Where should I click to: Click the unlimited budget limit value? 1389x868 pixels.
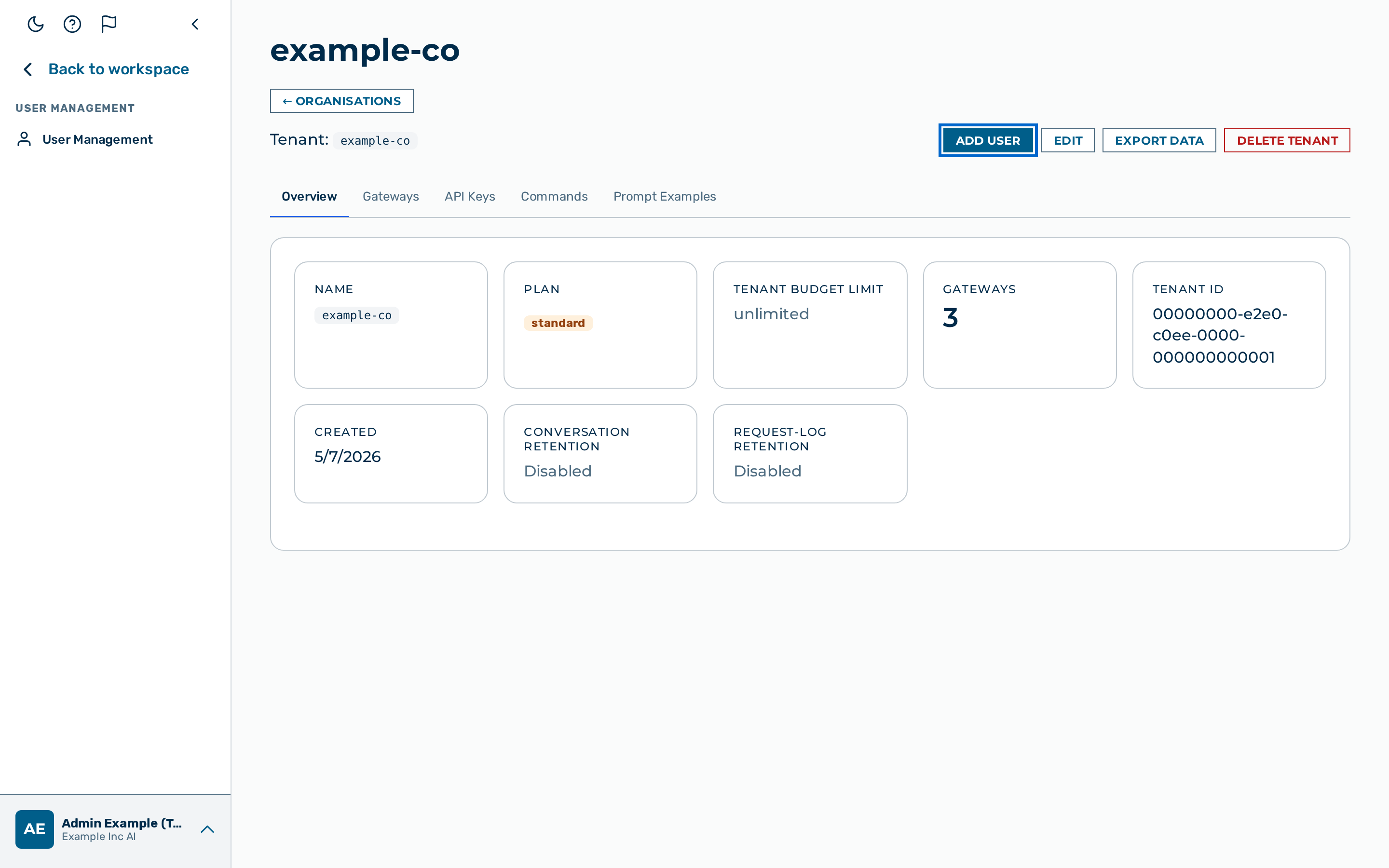click(x=771, y=314)
